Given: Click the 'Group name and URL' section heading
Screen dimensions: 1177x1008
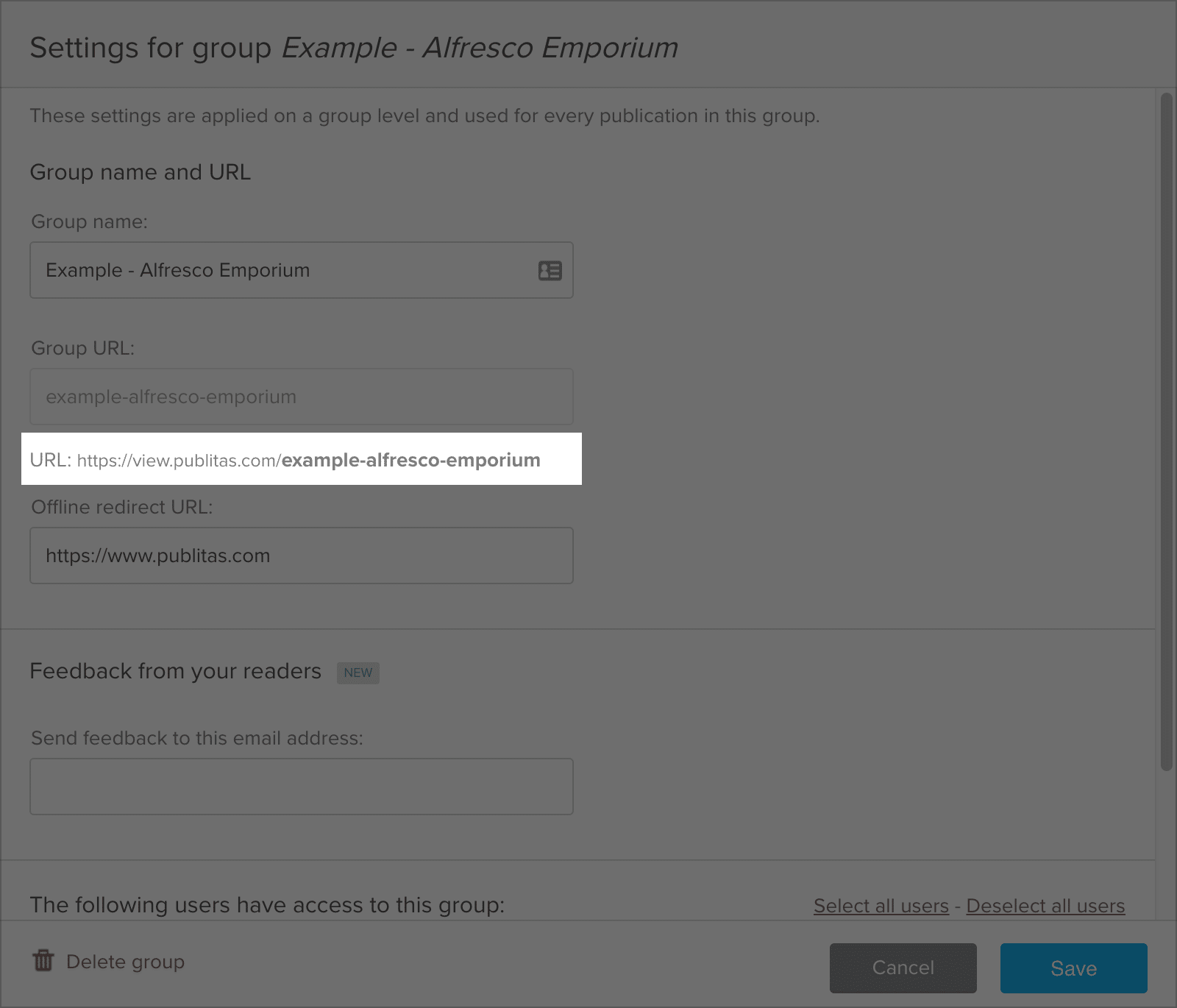Looking at the screenshot, I should [140, 172].
